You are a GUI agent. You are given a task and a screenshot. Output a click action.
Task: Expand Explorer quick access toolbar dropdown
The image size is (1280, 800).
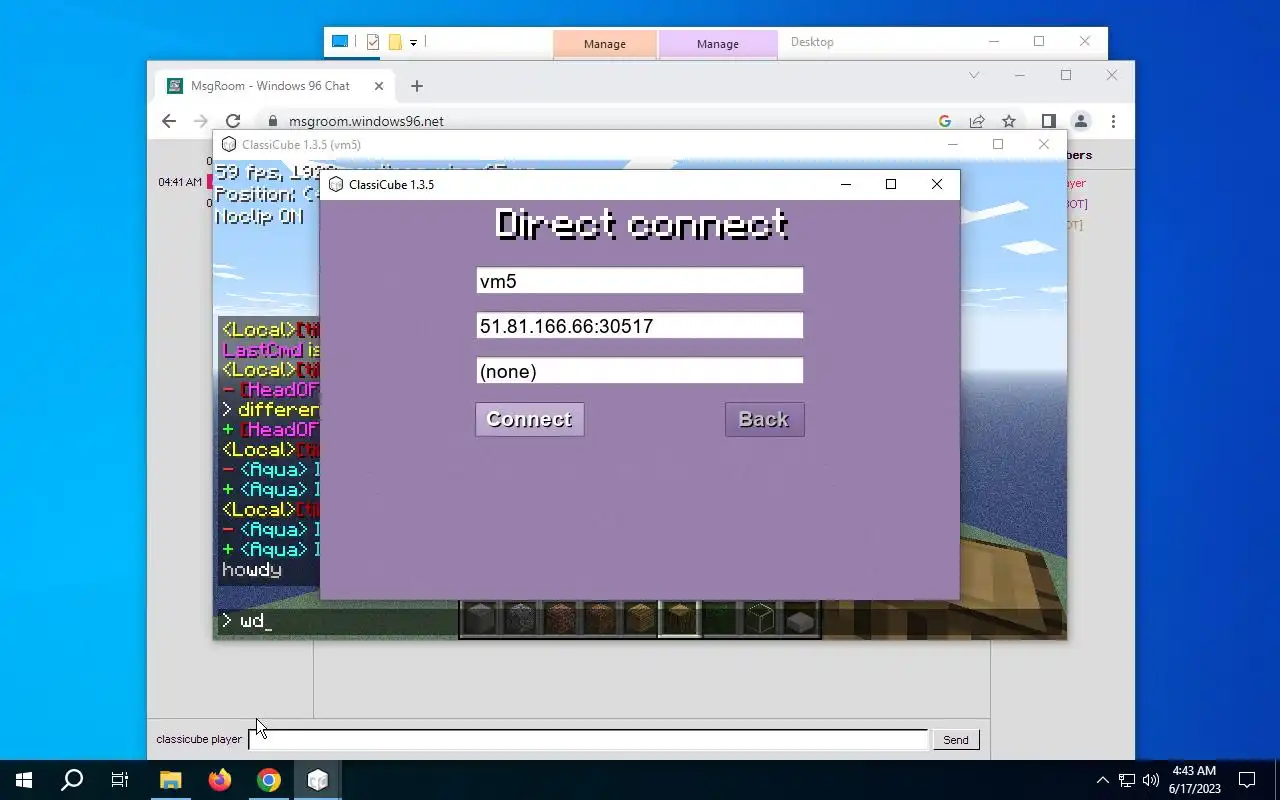(413, 43)
